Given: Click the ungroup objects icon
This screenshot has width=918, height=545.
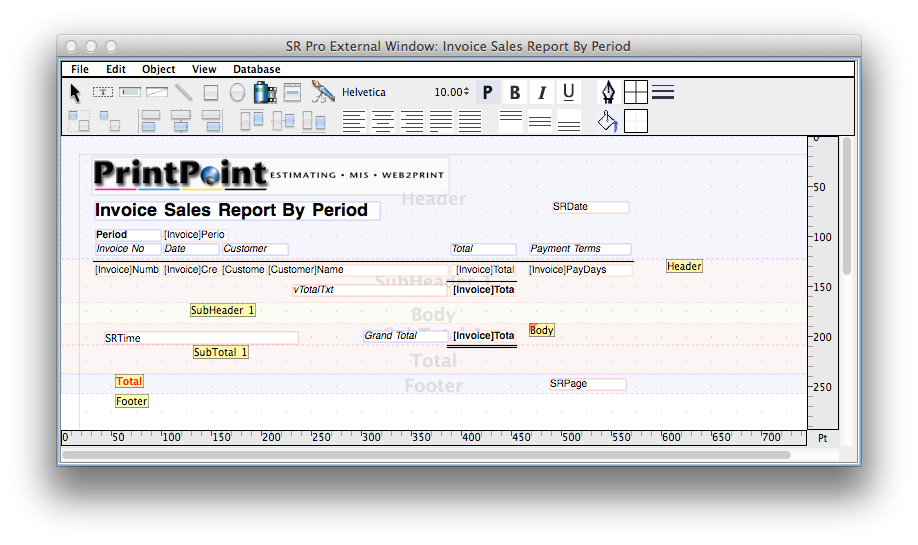Looking at the screenshot, I should pyautogui.click(x=109, y=122).
